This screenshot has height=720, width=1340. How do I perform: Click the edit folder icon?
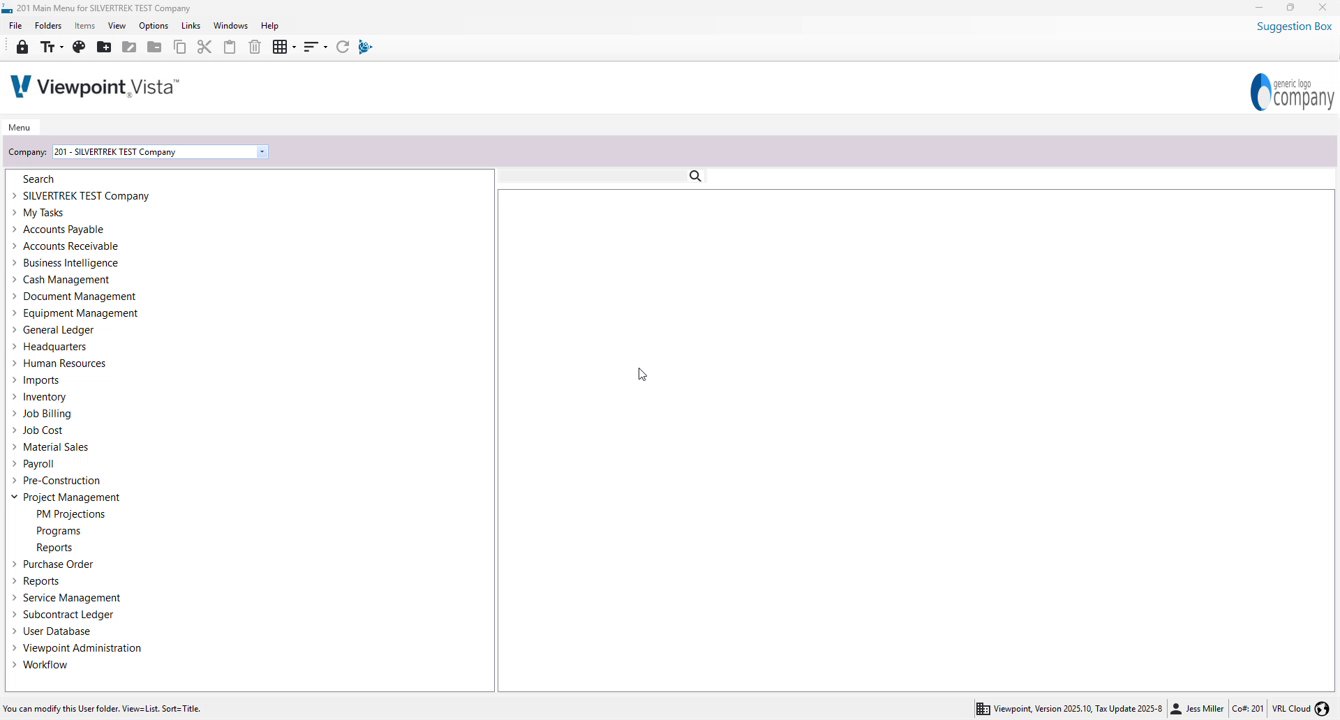129,47
